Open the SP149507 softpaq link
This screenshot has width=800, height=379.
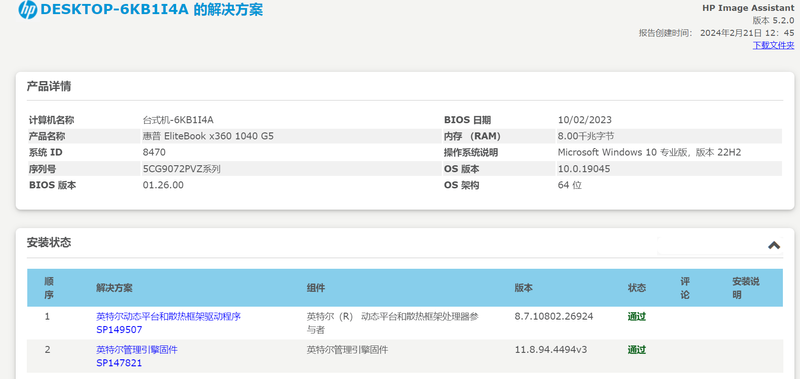[x=119, y=330]
